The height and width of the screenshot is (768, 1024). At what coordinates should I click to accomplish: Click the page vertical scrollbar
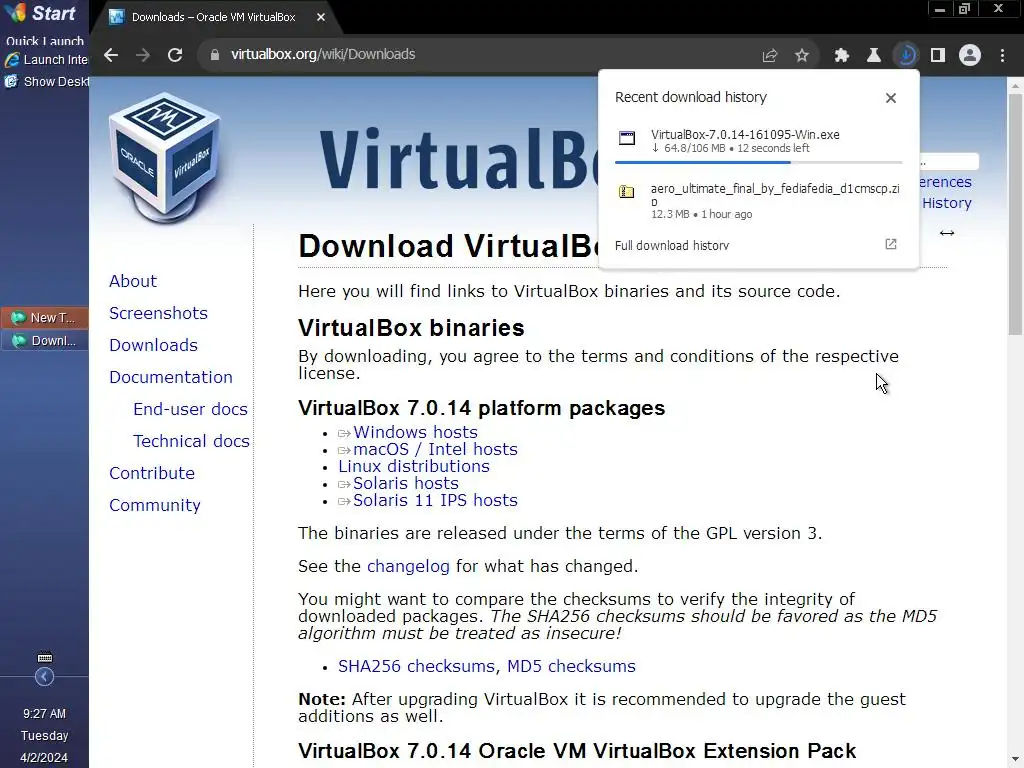pyautogui.click(x=1016, y=216)
